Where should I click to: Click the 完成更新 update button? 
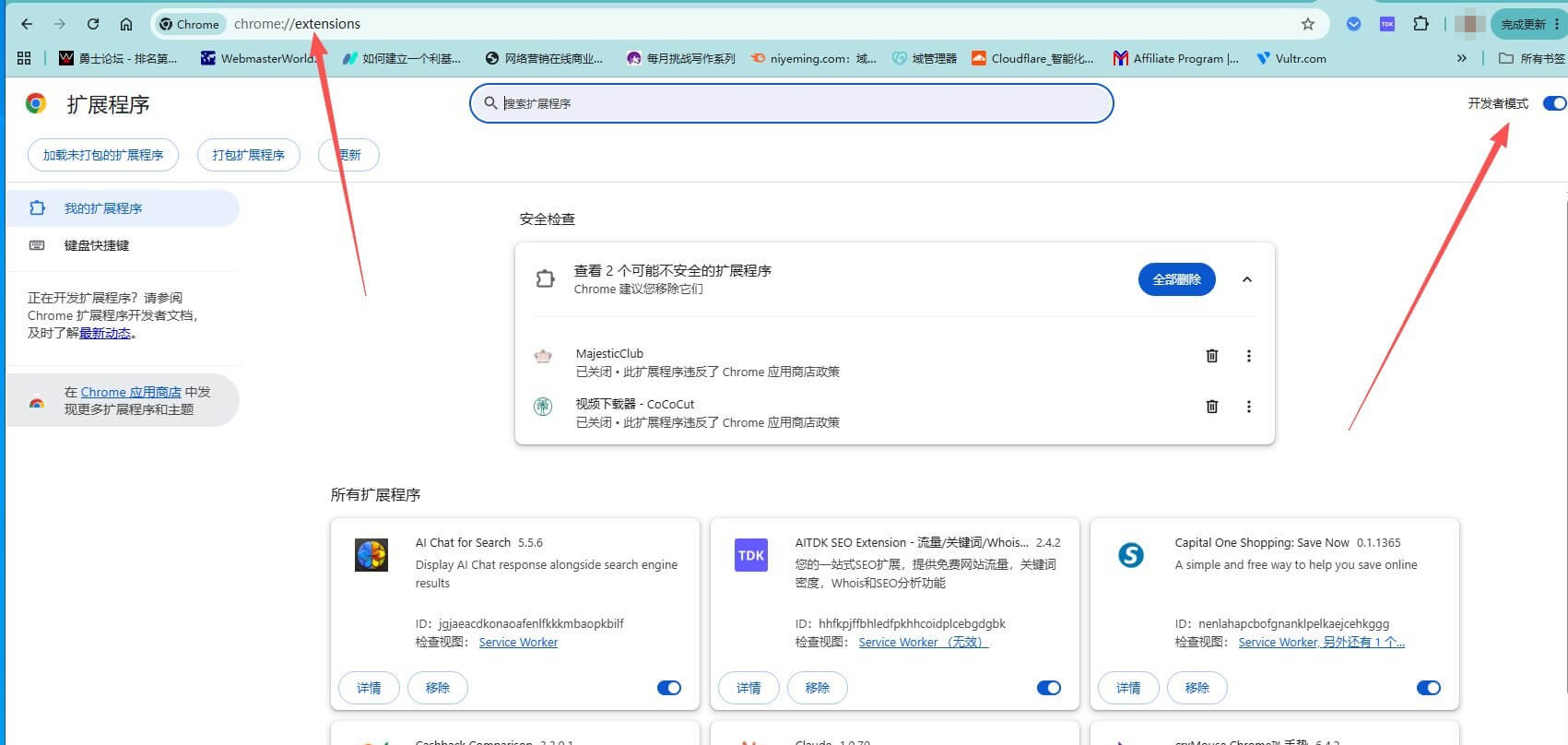coord(1522,24)
